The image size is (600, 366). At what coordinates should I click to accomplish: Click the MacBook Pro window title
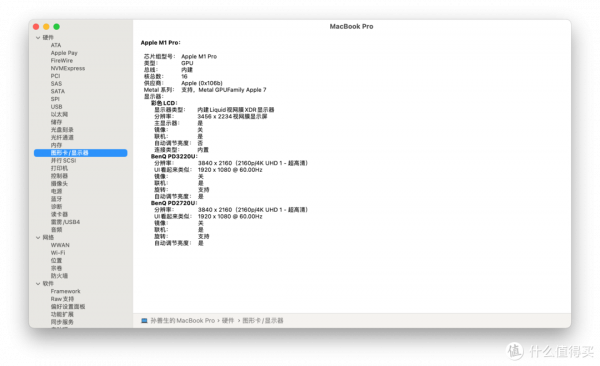coord(351,26)
